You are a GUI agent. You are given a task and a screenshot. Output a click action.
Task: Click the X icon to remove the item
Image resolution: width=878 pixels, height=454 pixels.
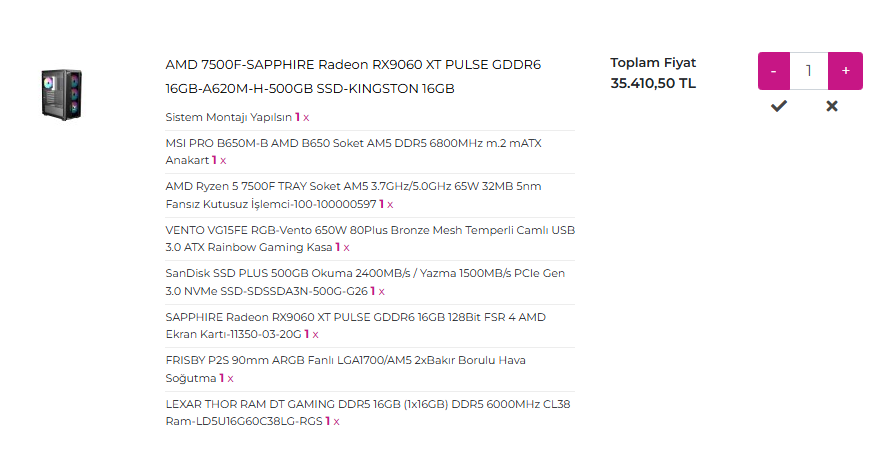(832, 106)
